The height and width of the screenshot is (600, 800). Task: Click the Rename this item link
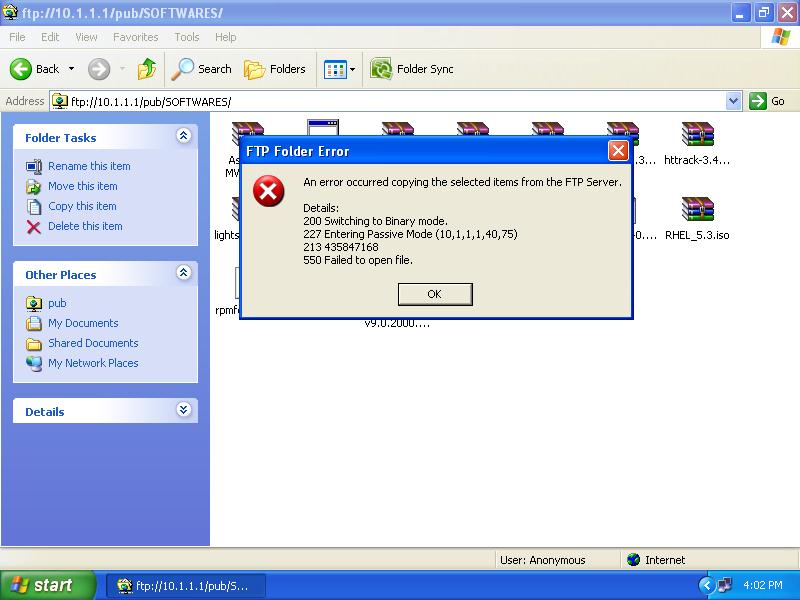[x=89, y=166]
